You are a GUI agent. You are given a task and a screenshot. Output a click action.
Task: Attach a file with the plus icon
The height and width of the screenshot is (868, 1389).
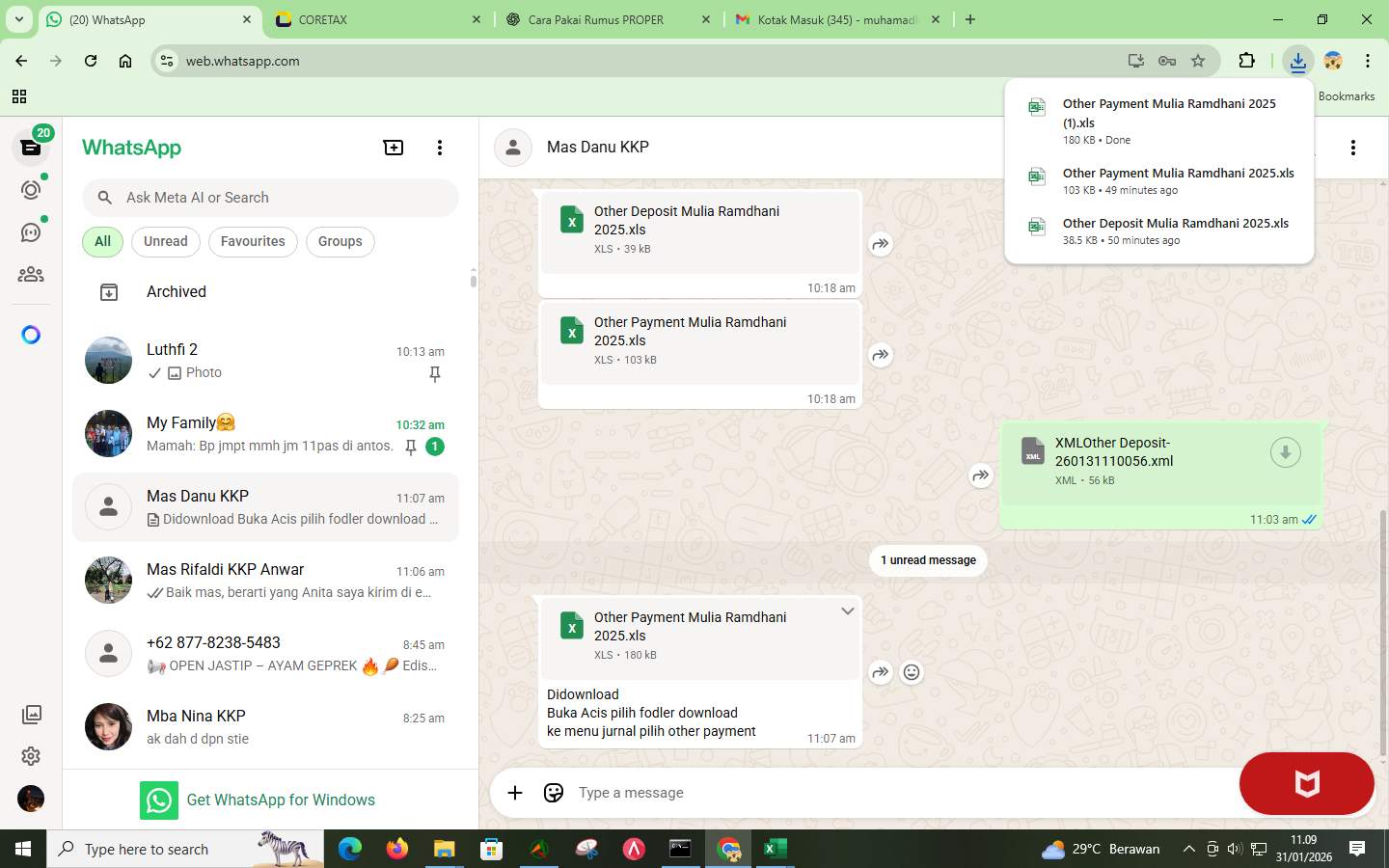click(x=515, y=793)
